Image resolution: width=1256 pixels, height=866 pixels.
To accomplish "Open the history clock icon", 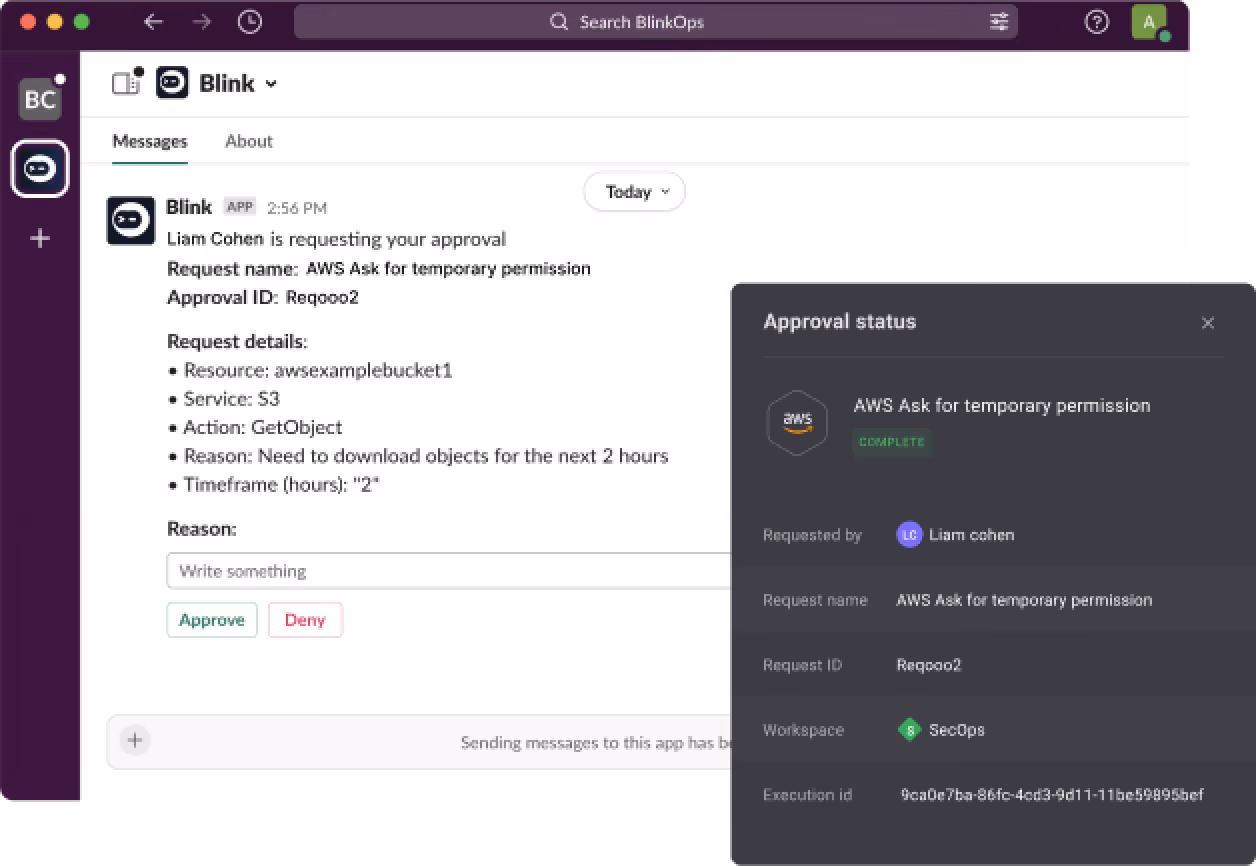I will pyautogui.click(x=250, y=22).
